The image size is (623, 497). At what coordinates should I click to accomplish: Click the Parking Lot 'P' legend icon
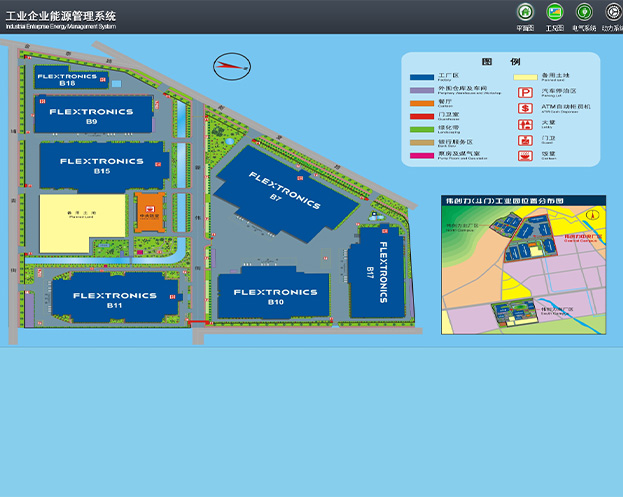(x=524, y=91)
